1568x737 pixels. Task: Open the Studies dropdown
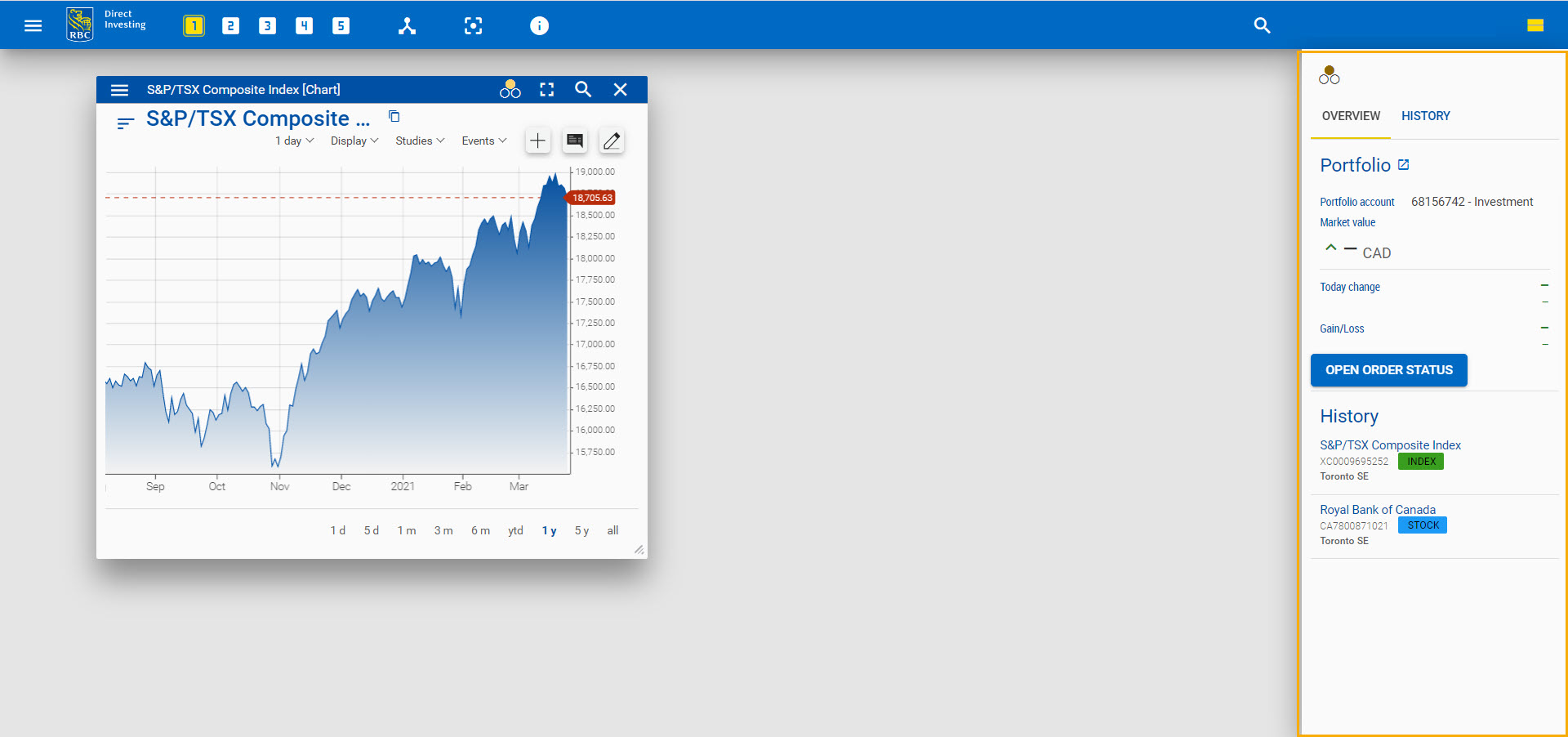pos(420,141)
